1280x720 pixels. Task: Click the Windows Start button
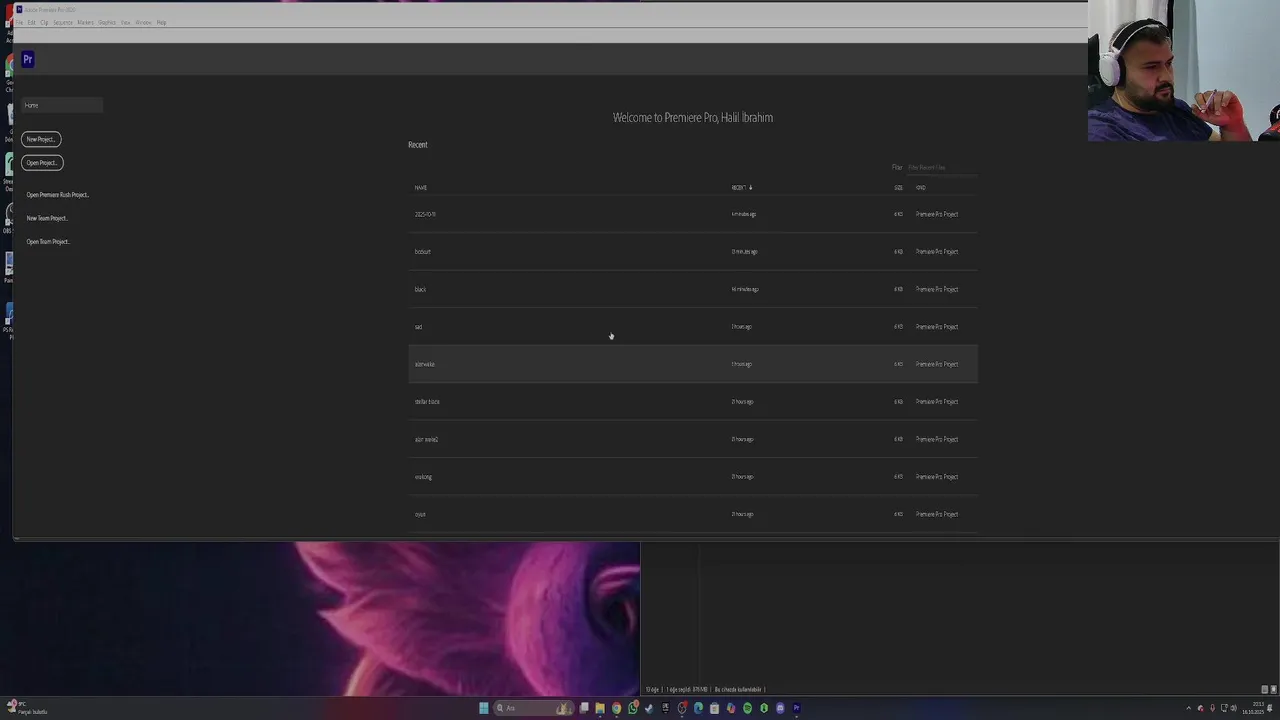[484, 708]
